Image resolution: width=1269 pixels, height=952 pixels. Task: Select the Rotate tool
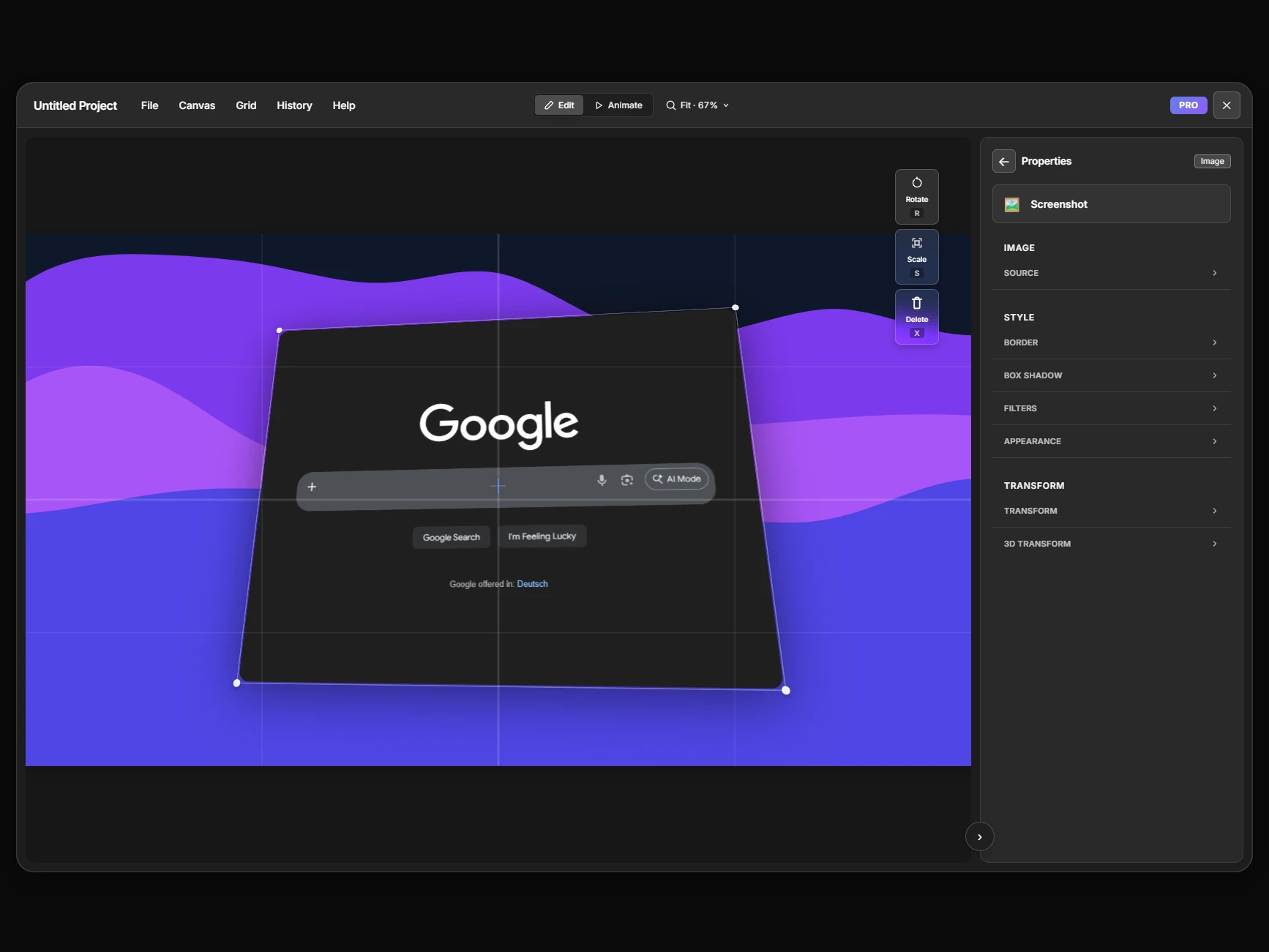point(916,196)
